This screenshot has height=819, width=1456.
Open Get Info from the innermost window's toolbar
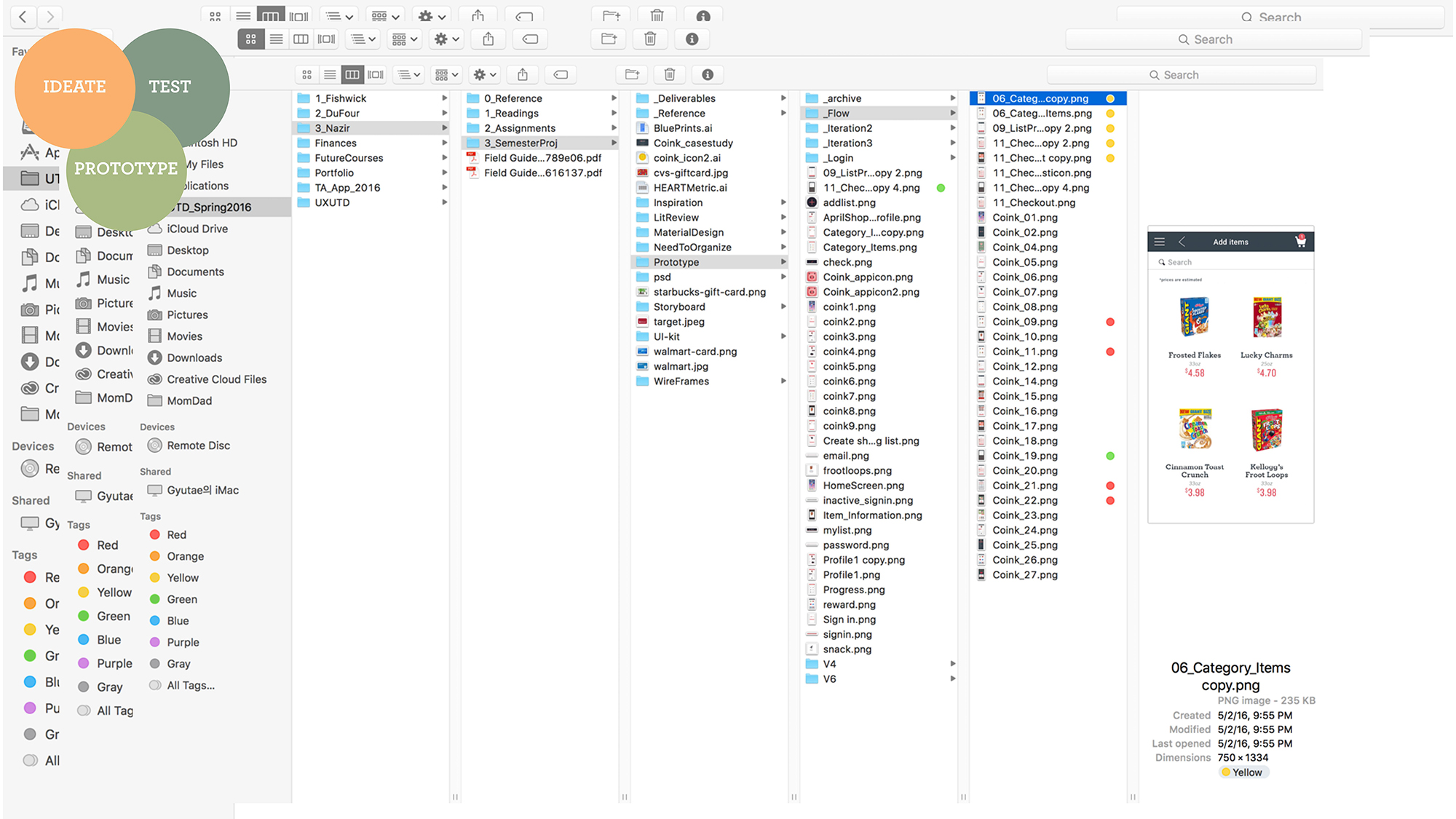[708, 74]
